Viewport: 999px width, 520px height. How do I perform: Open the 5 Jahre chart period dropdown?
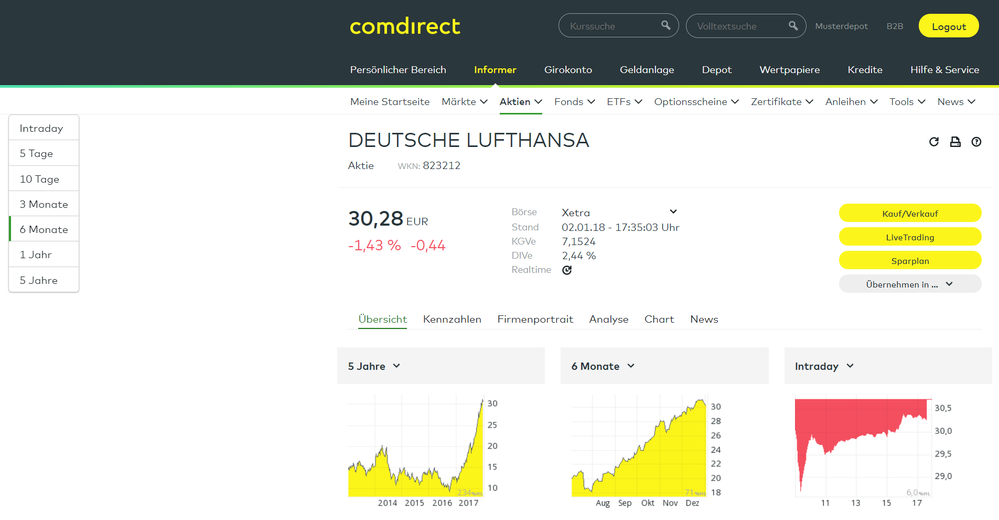tap(374, 366)
